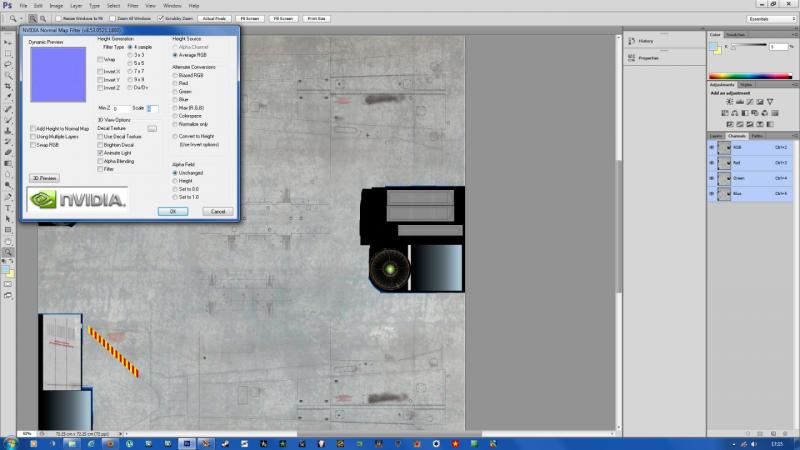Pick a color from the spectrum ramp
This screenshot has height=450, width=800.
coord(750,76)
